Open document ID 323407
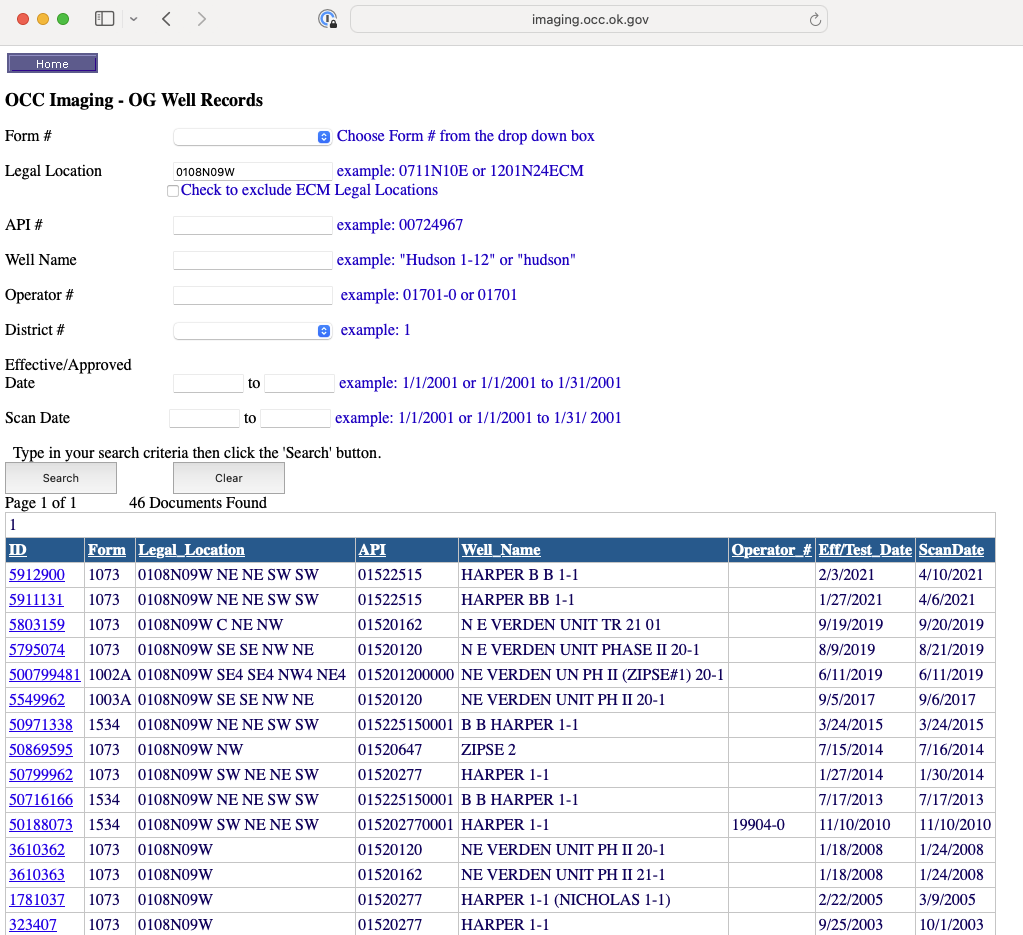The height and width of the screenshot is (935, 1023). pos(33,925)
